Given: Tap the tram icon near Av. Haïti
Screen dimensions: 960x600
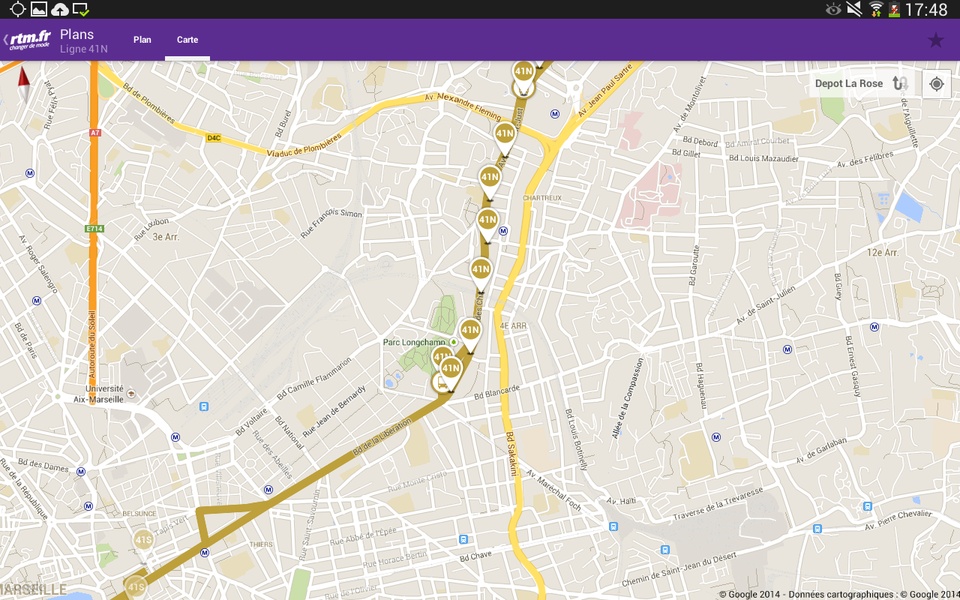Looking at the screenshot, I should (613, 527).
